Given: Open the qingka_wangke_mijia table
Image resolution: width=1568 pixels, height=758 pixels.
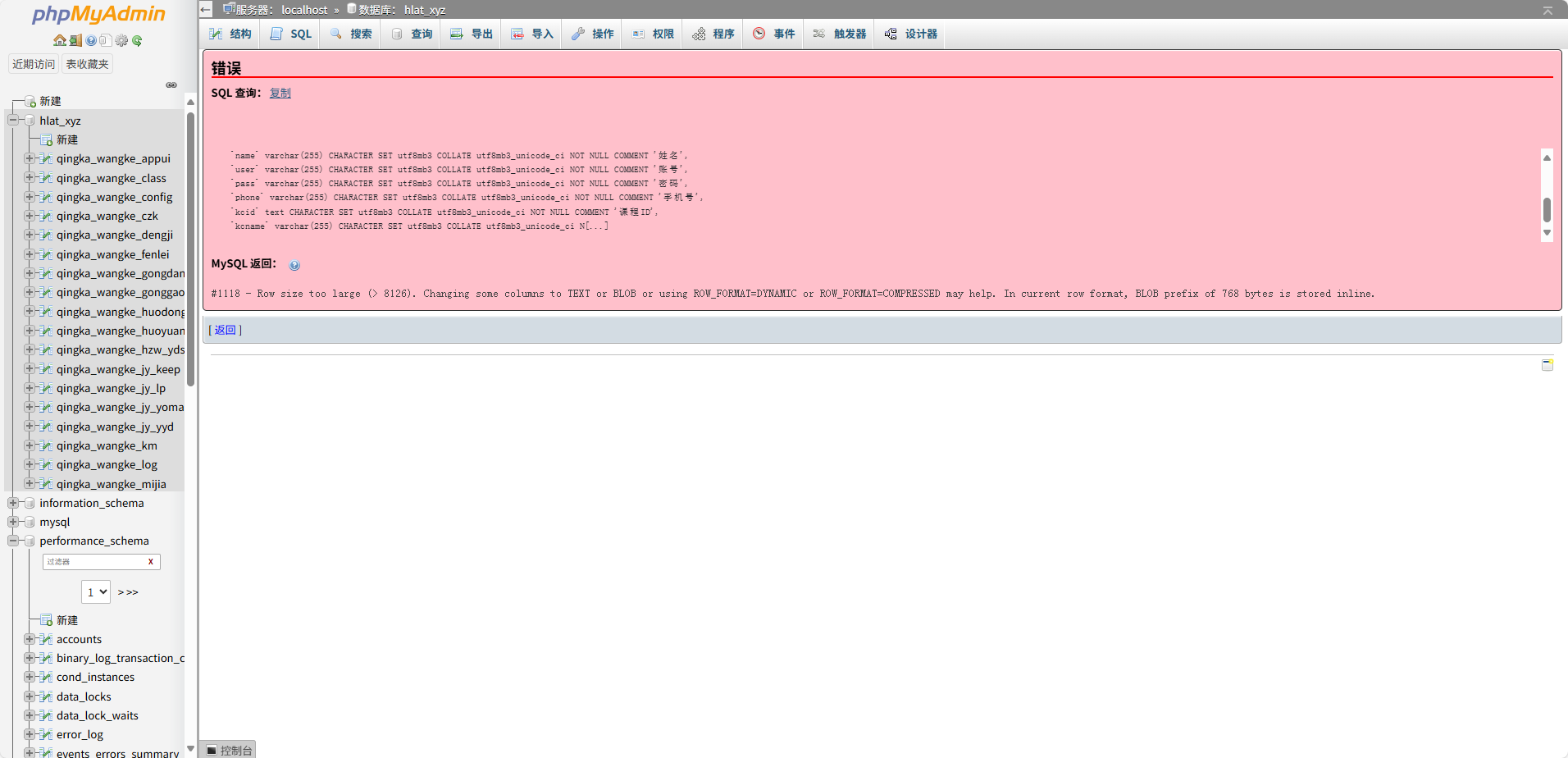Looking at the screenshot, I should 112,484.
